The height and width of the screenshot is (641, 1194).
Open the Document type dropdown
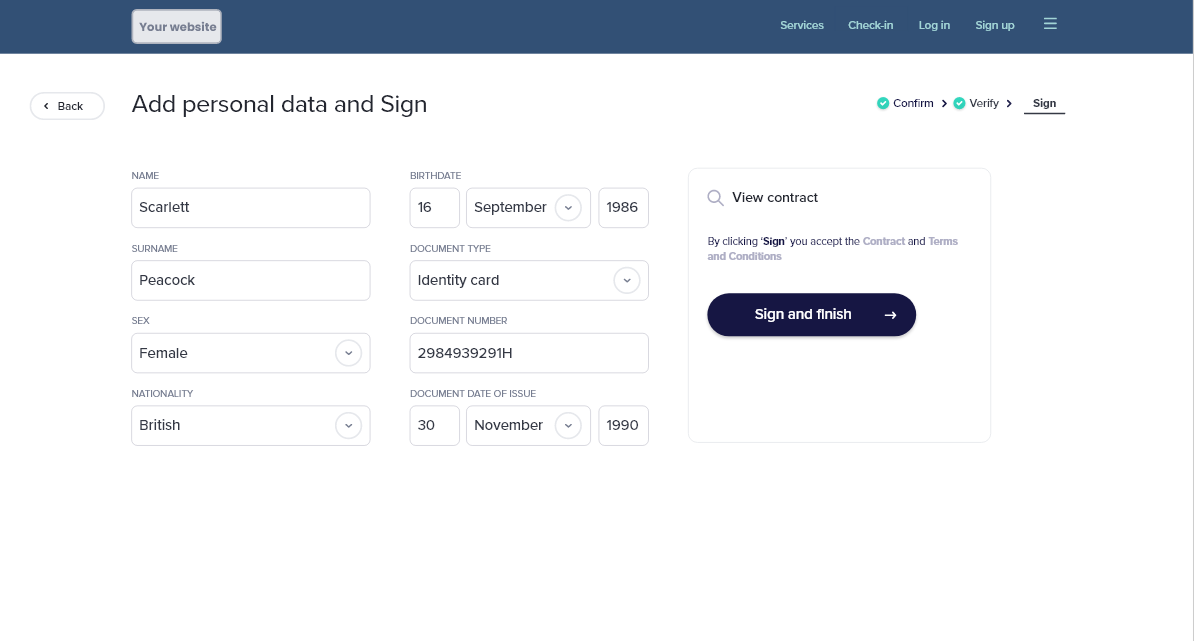pyautogui.click(x=627, y=281)
